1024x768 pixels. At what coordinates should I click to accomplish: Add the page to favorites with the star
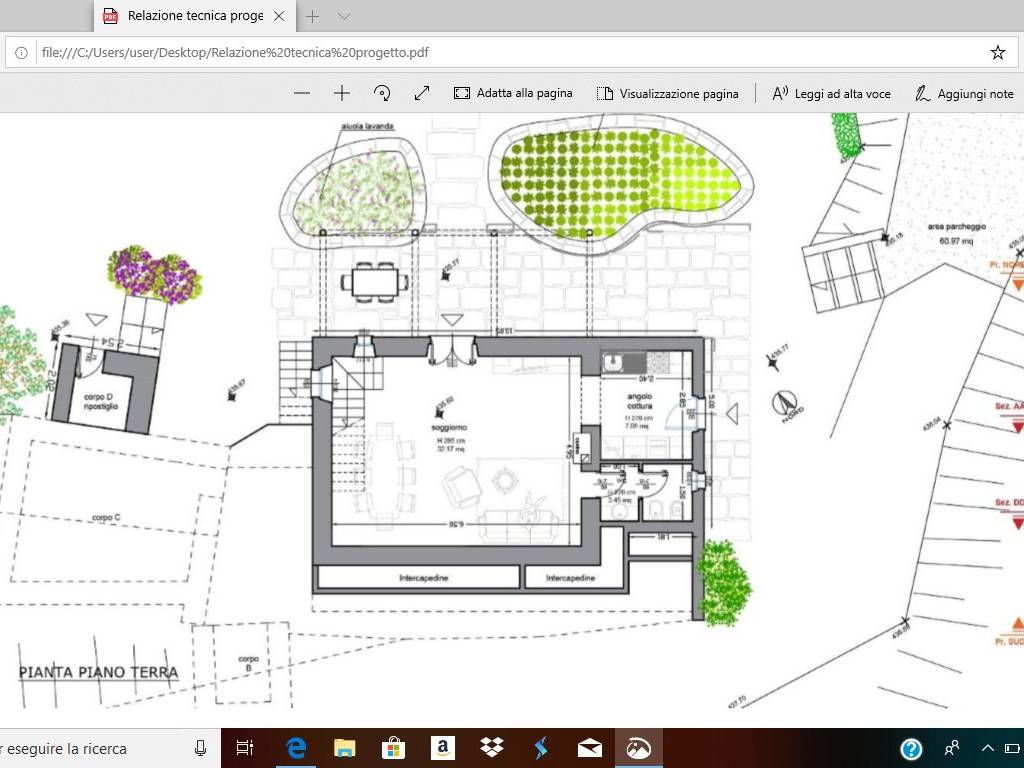pos(997,52)
